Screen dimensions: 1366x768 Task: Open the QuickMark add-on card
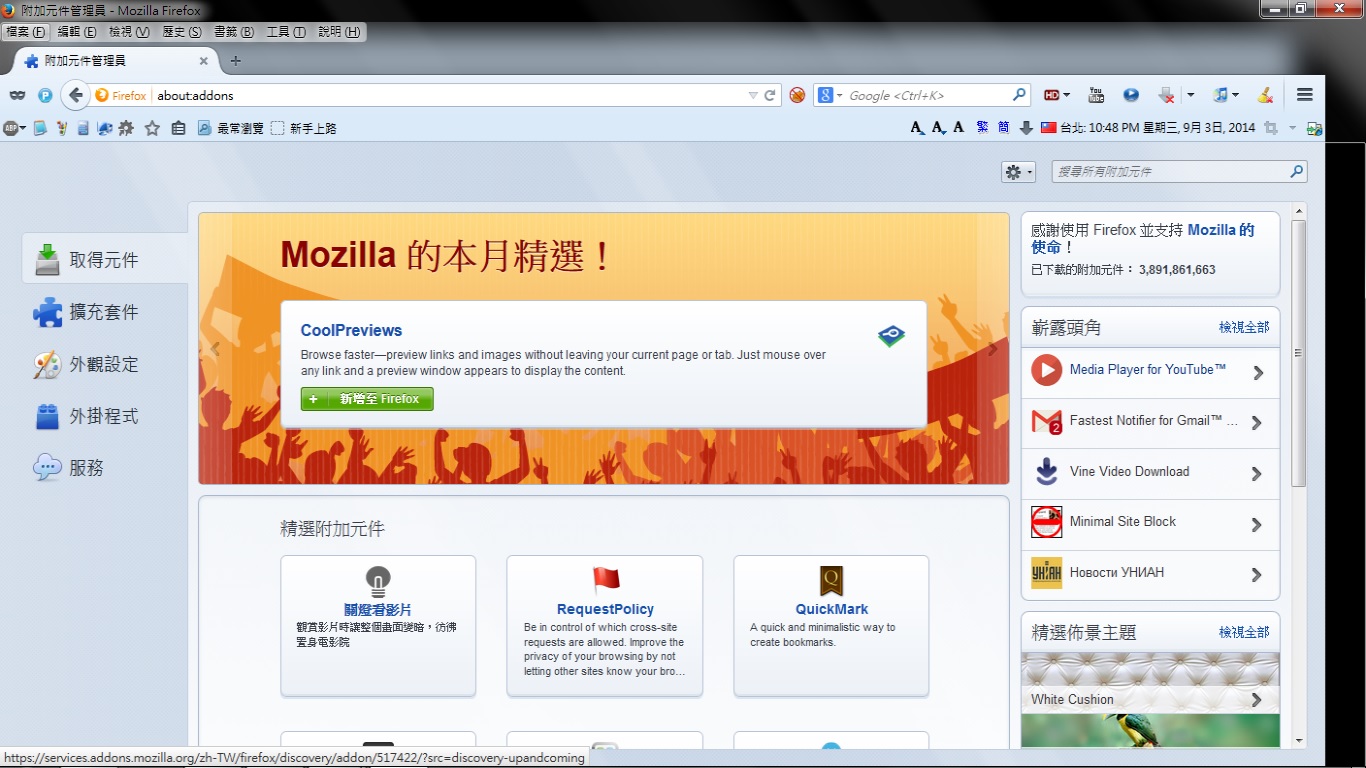(x=831, y=625)
